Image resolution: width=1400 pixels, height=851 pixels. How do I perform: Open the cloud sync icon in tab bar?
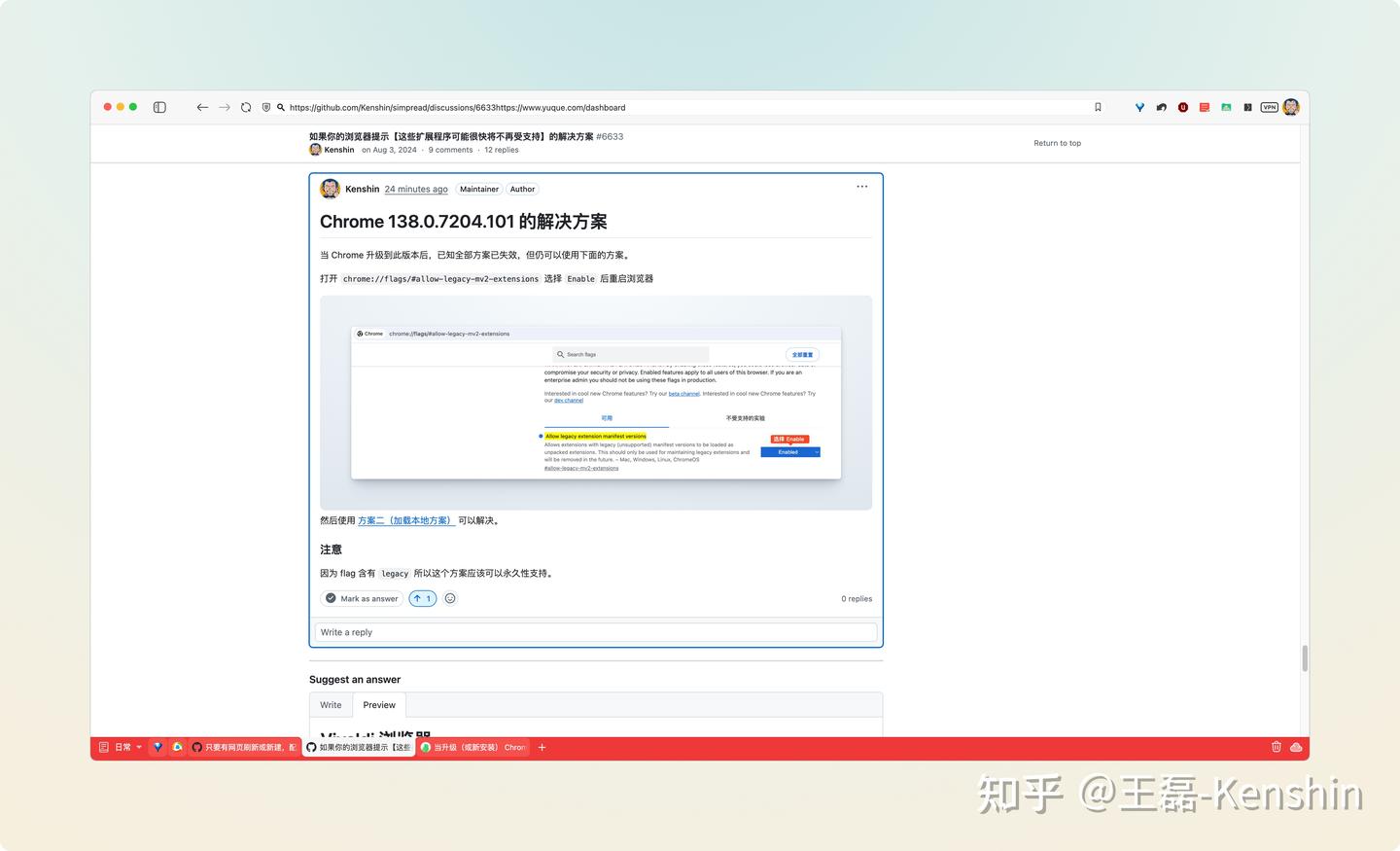coord(1296,747)
